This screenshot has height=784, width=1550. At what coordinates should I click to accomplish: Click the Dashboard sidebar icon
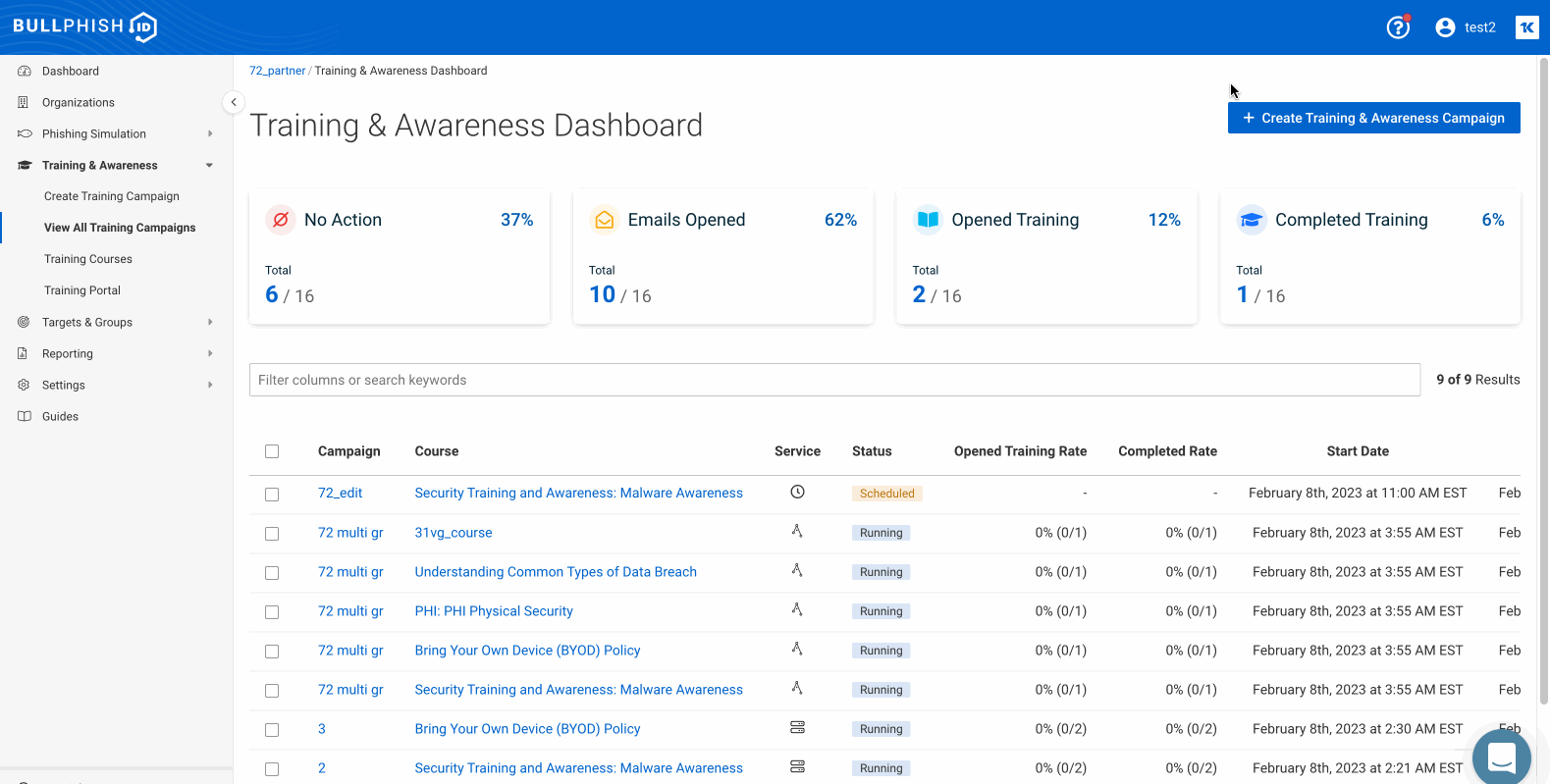25,71
